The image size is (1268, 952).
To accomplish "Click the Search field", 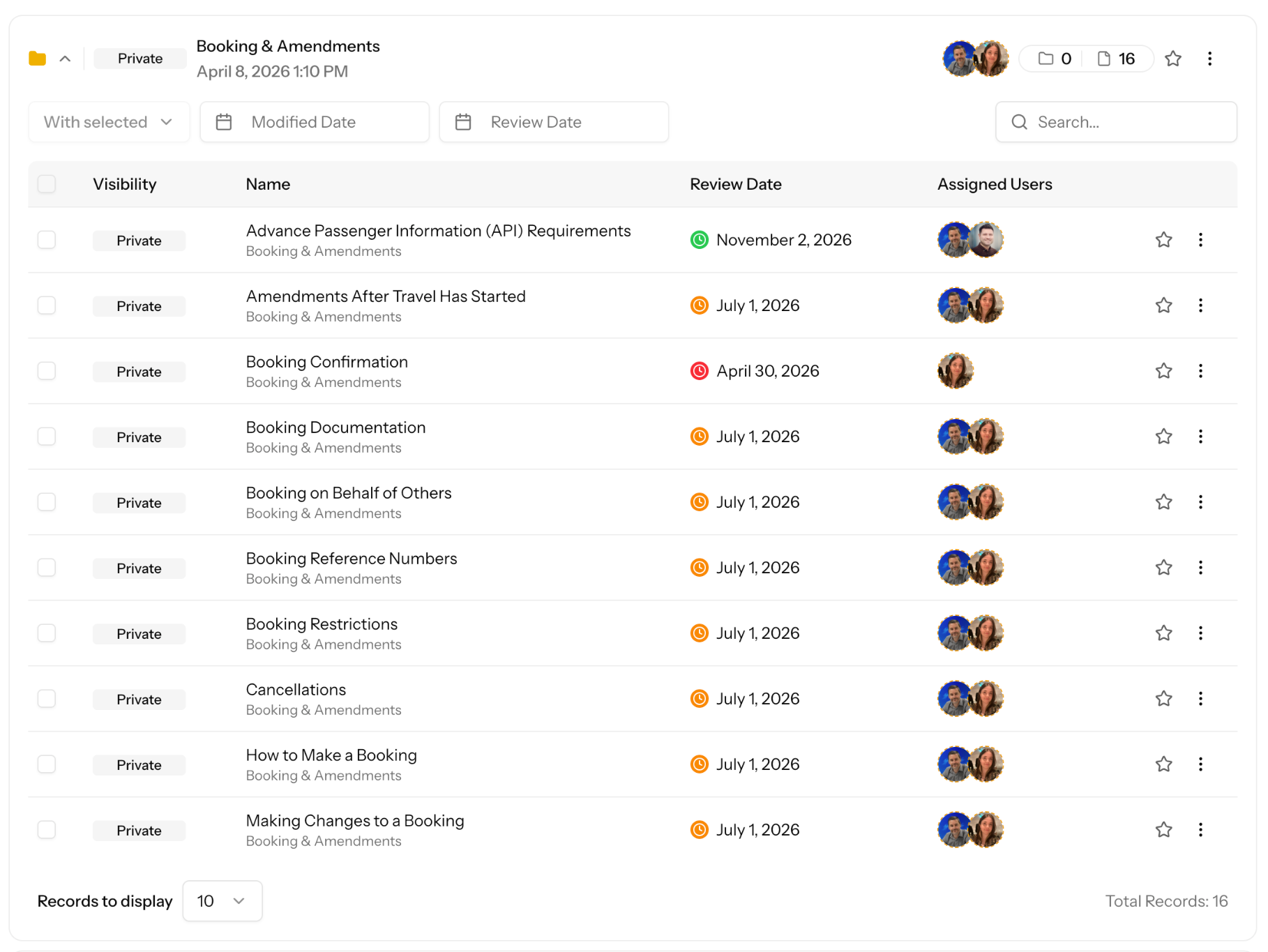I will coord(1116,122).
